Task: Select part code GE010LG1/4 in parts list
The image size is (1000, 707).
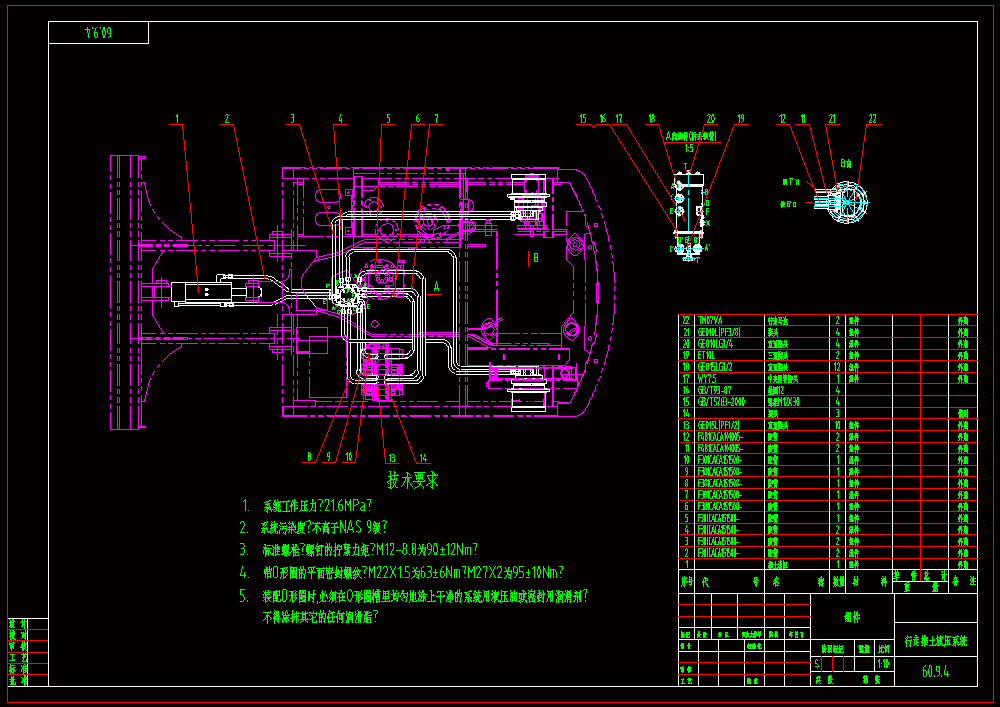Action: click(716, 344)
